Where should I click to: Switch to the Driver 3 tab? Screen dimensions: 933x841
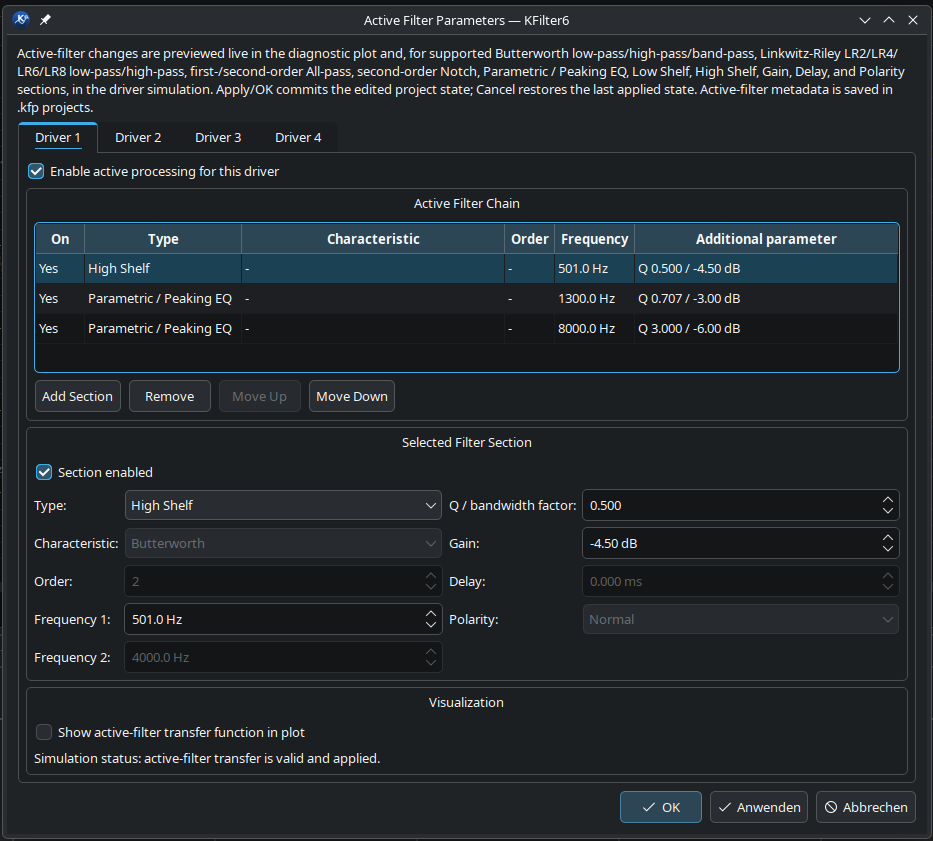(218, 137)
